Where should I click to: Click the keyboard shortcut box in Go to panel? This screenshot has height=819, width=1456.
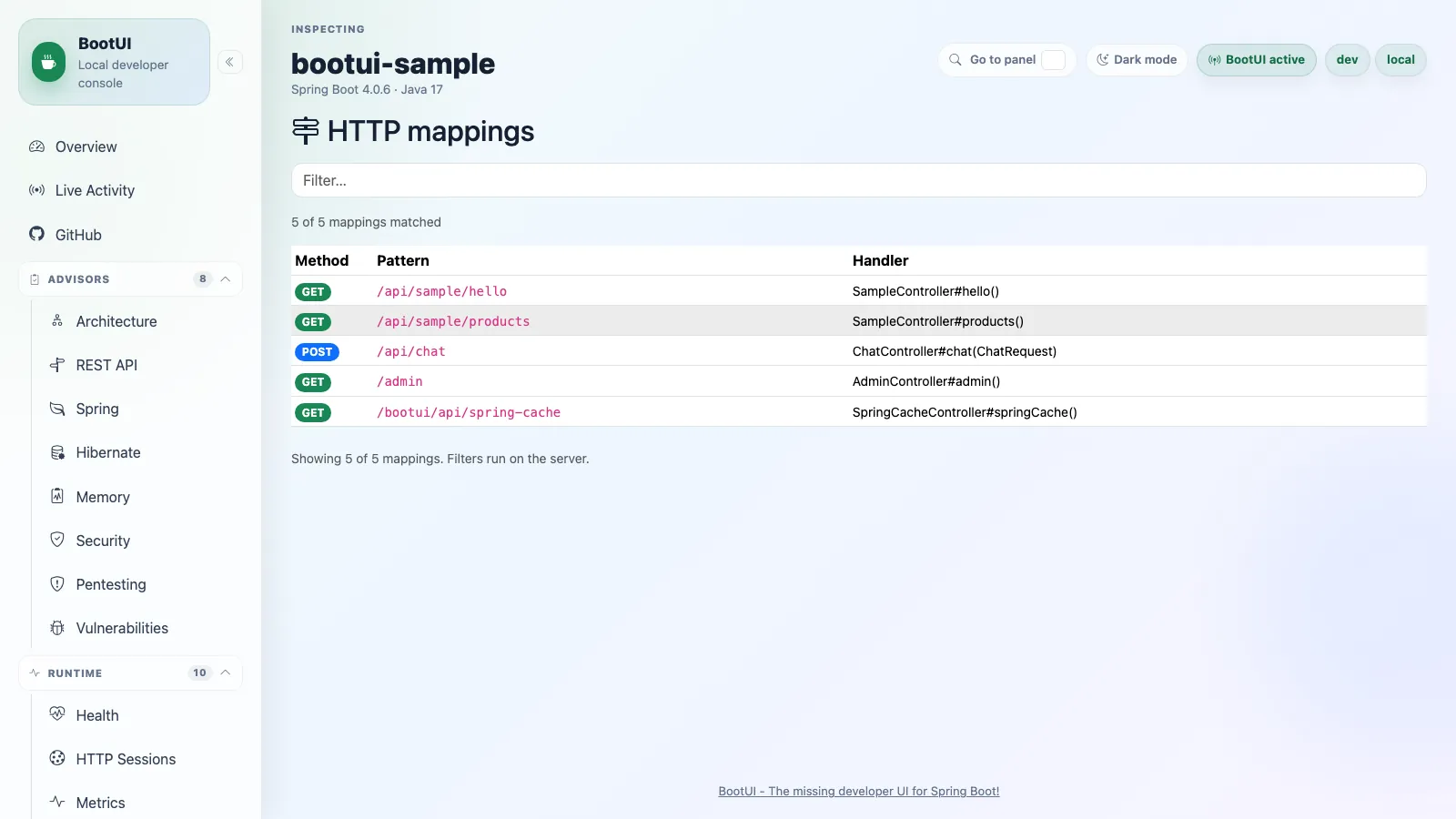[1053, 60]
